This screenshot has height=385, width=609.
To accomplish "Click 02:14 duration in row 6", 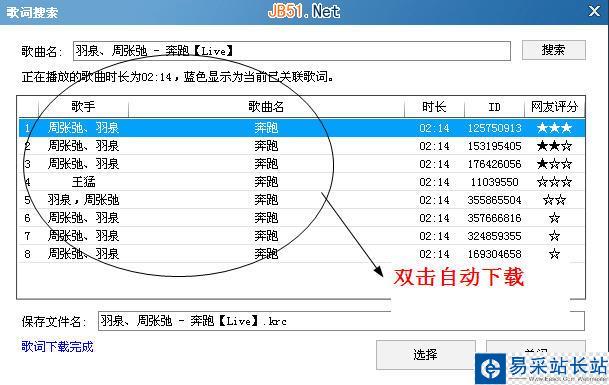I will [x=434, y=218].
